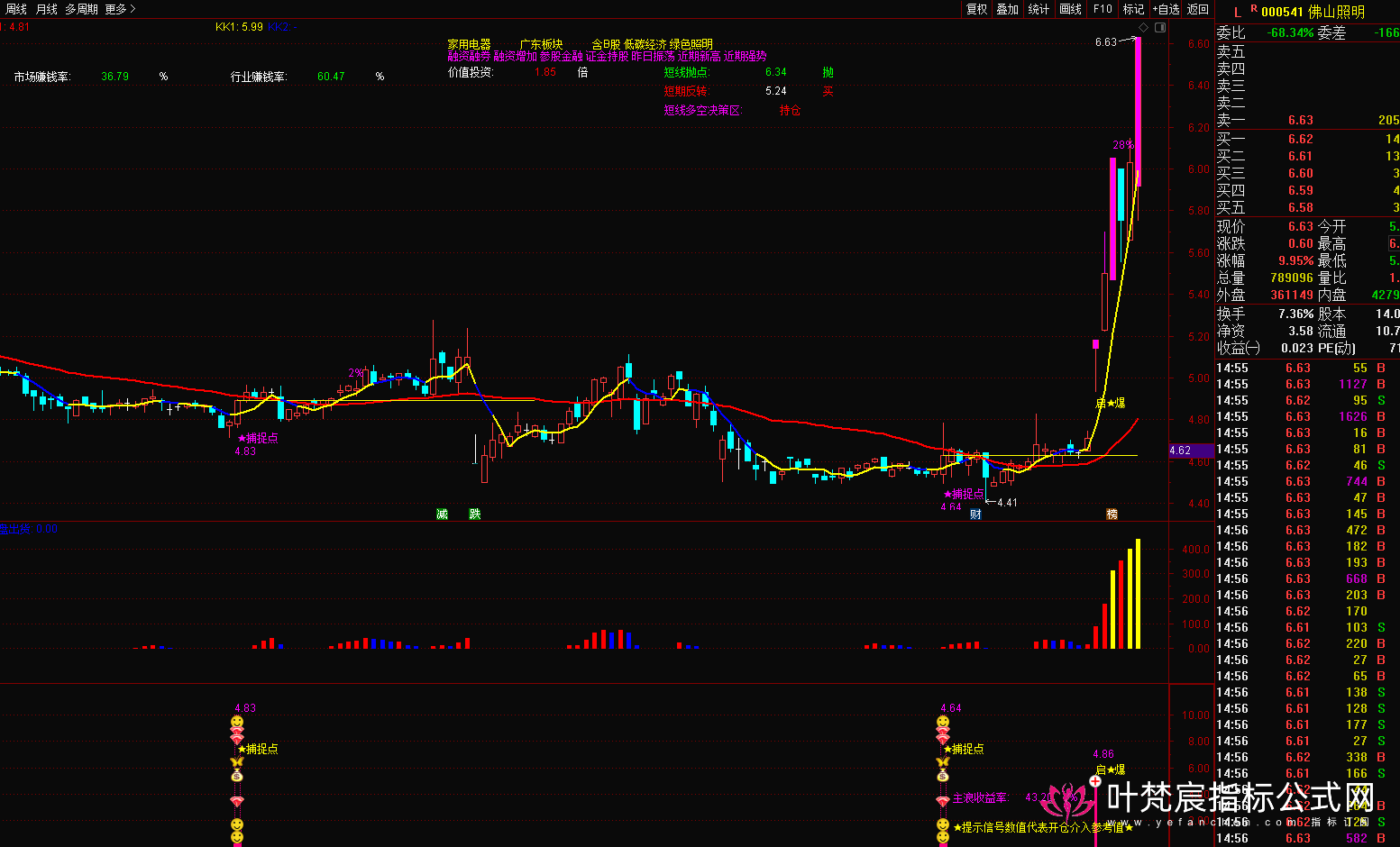Screen dimensions: 1400x847
Task: Click the tallest yellow volume bar
Action: (1138, 595)
